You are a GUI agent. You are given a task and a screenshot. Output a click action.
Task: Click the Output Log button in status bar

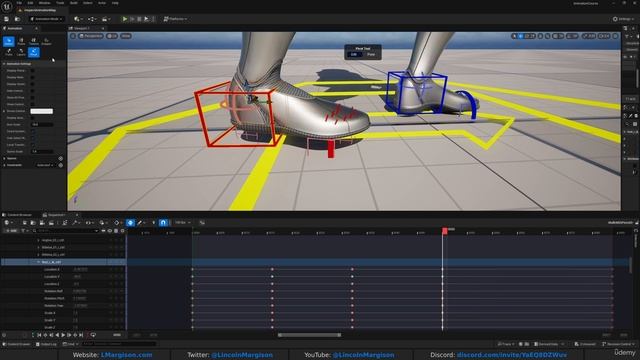(x=46, y=344)
